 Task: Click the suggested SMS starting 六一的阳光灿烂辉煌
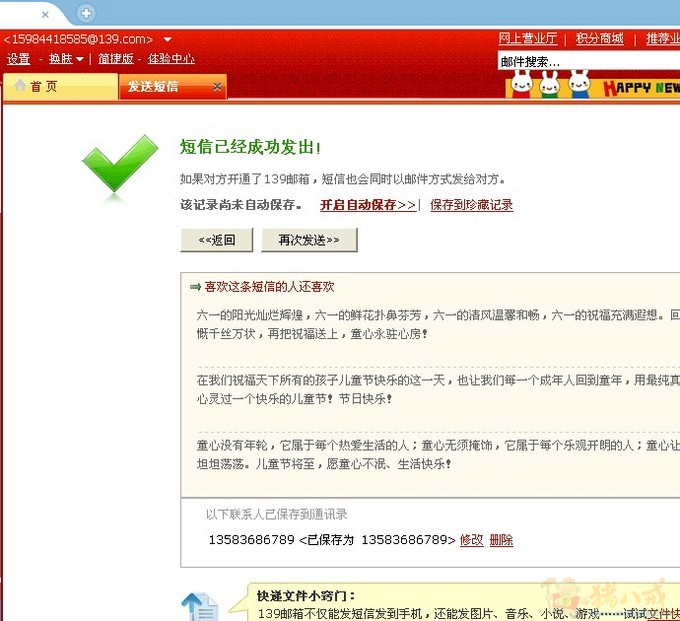click(438, 324)
